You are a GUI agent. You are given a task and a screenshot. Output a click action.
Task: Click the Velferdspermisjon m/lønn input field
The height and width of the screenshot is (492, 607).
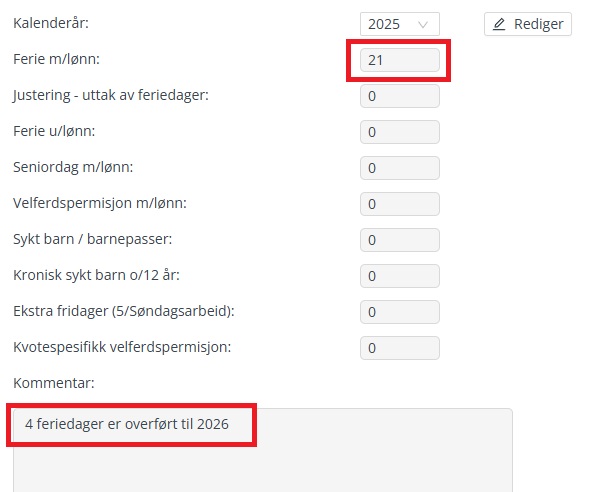tap(399, 204)
